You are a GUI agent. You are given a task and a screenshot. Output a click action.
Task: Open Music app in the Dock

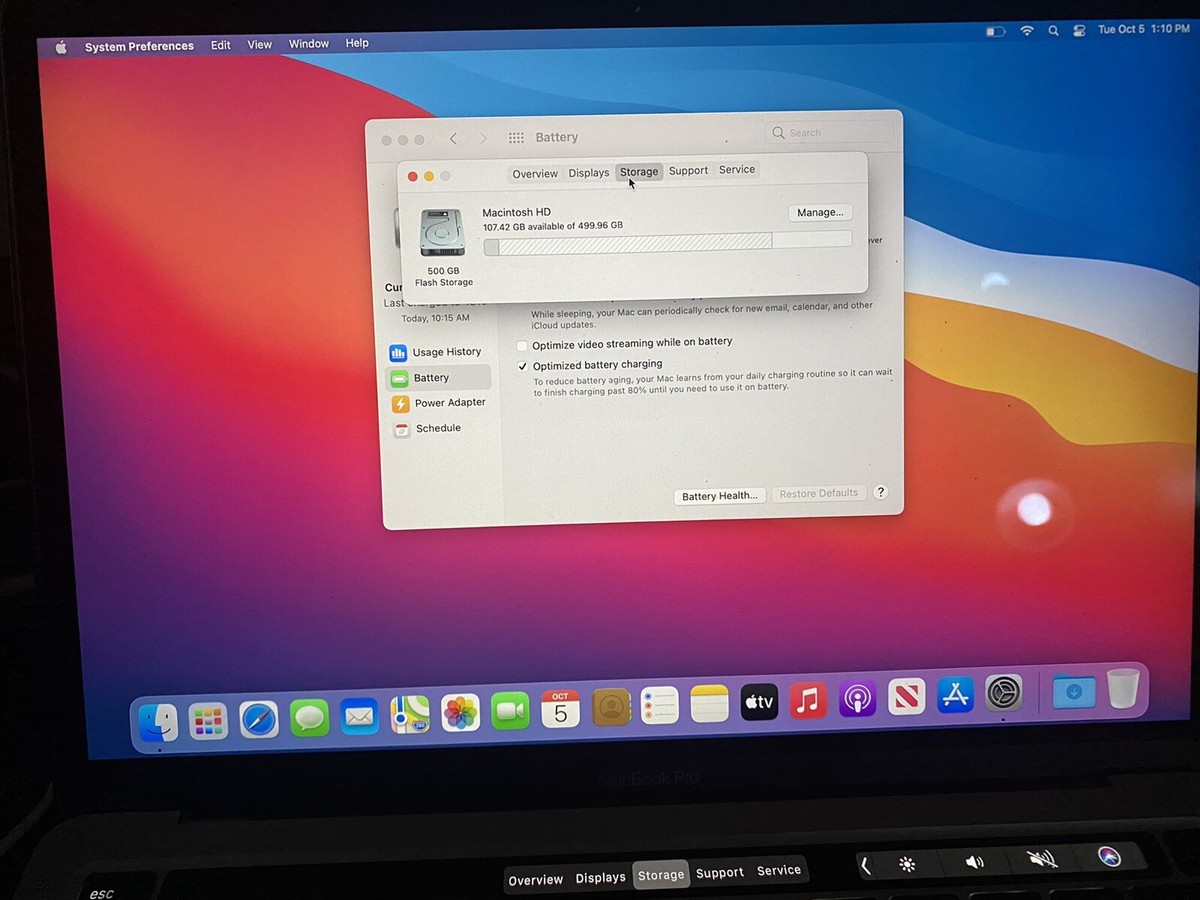(808, 699)
